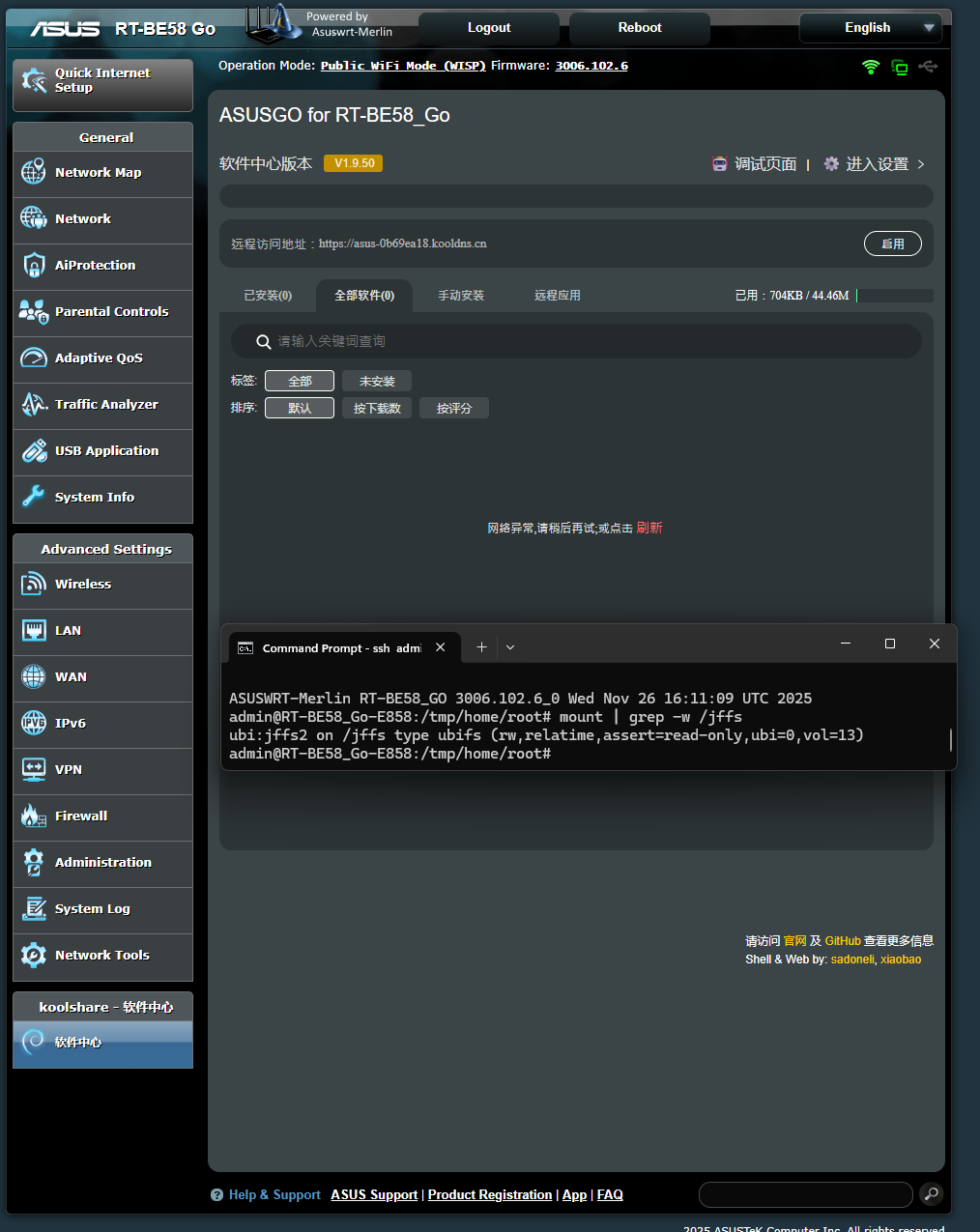
Task: Switch to the 手动安装 tab
Action: [x=461, y=296]
